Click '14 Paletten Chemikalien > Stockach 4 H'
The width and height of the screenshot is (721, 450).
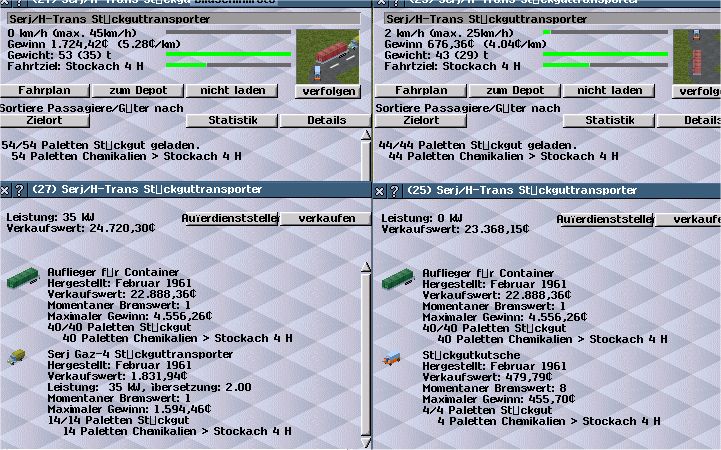[x=177, y=432]
